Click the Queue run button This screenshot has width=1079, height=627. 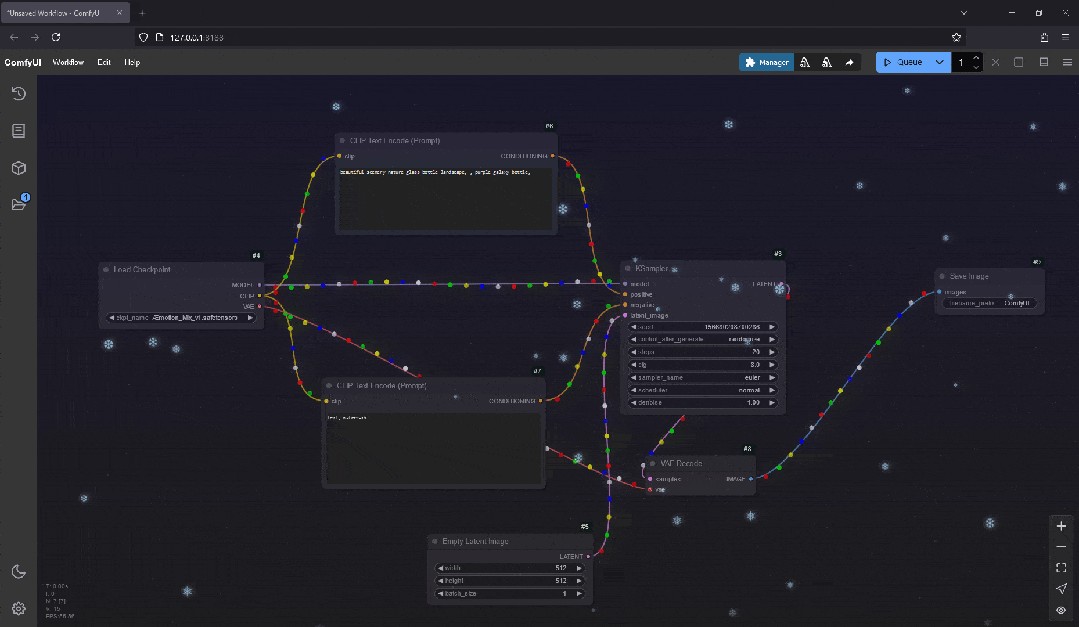pos(904,62)
